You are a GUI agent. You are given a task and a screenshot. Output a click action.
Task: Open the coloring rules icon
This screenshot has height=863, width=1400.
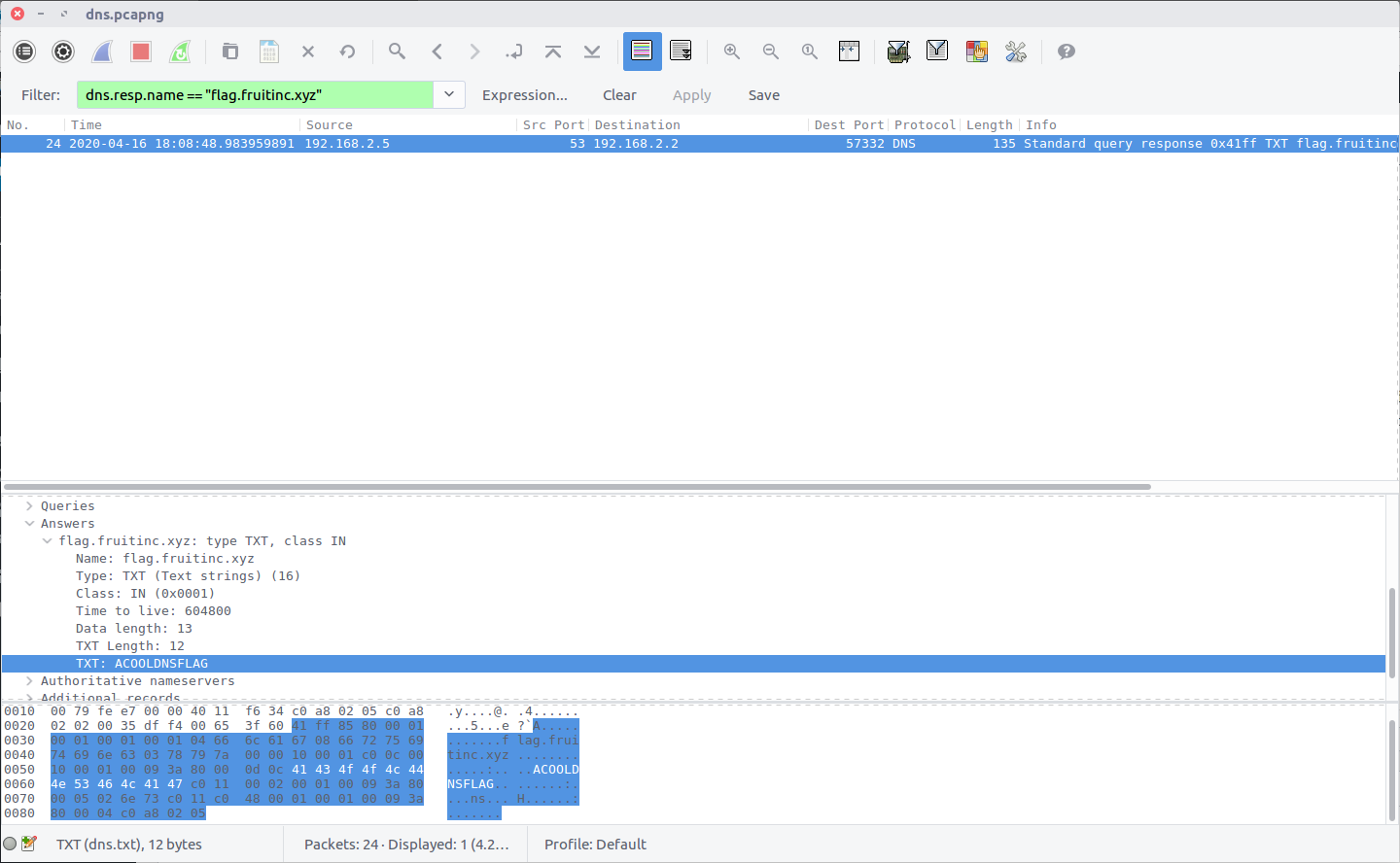click(x=976, y=52)
